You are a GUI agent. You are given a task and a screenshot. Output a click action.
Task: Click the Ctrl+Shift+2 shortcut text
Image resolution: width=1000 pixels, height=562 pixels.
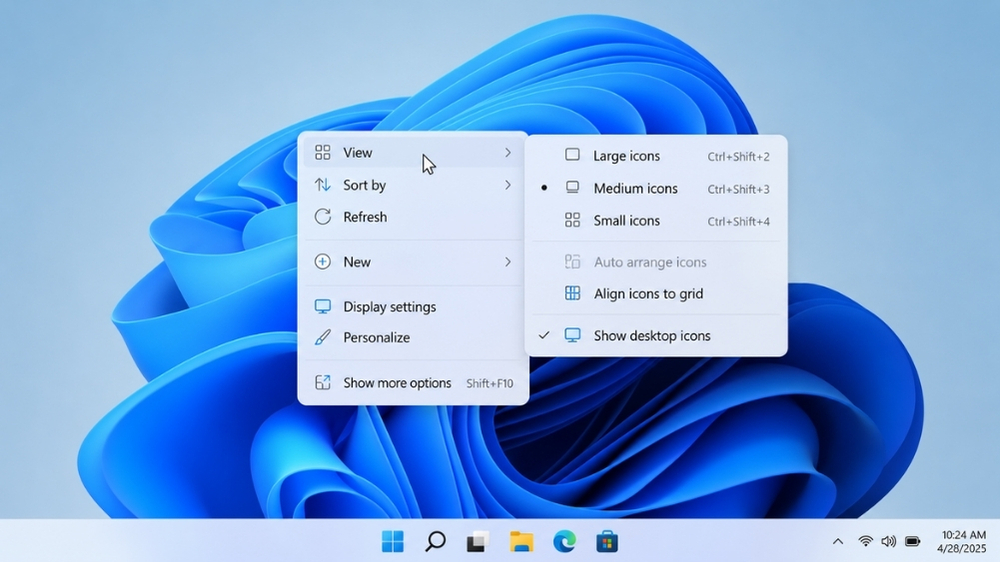coord(739,157)
